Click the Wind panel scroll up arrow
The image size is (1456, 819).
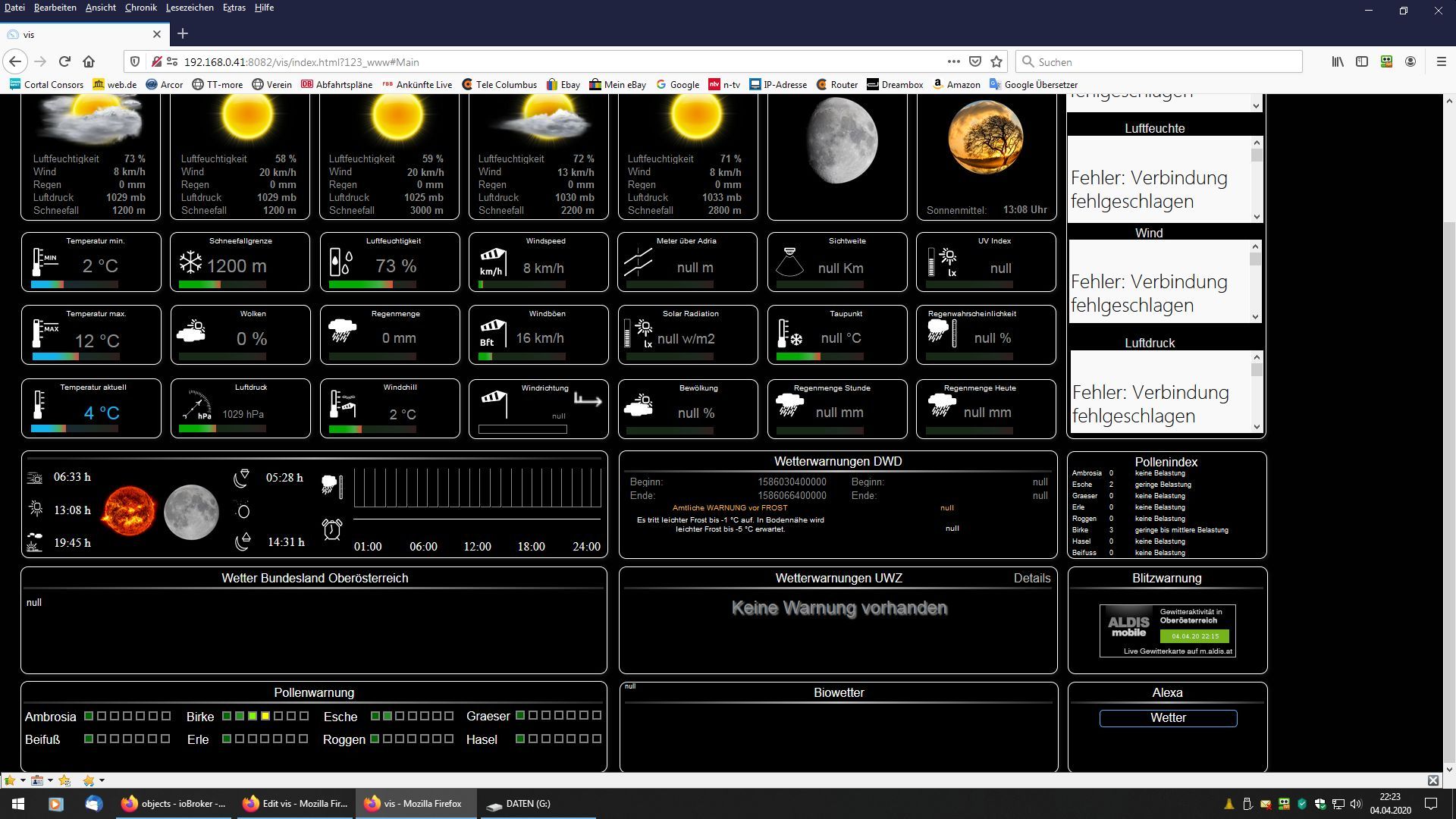[1255, 246]
